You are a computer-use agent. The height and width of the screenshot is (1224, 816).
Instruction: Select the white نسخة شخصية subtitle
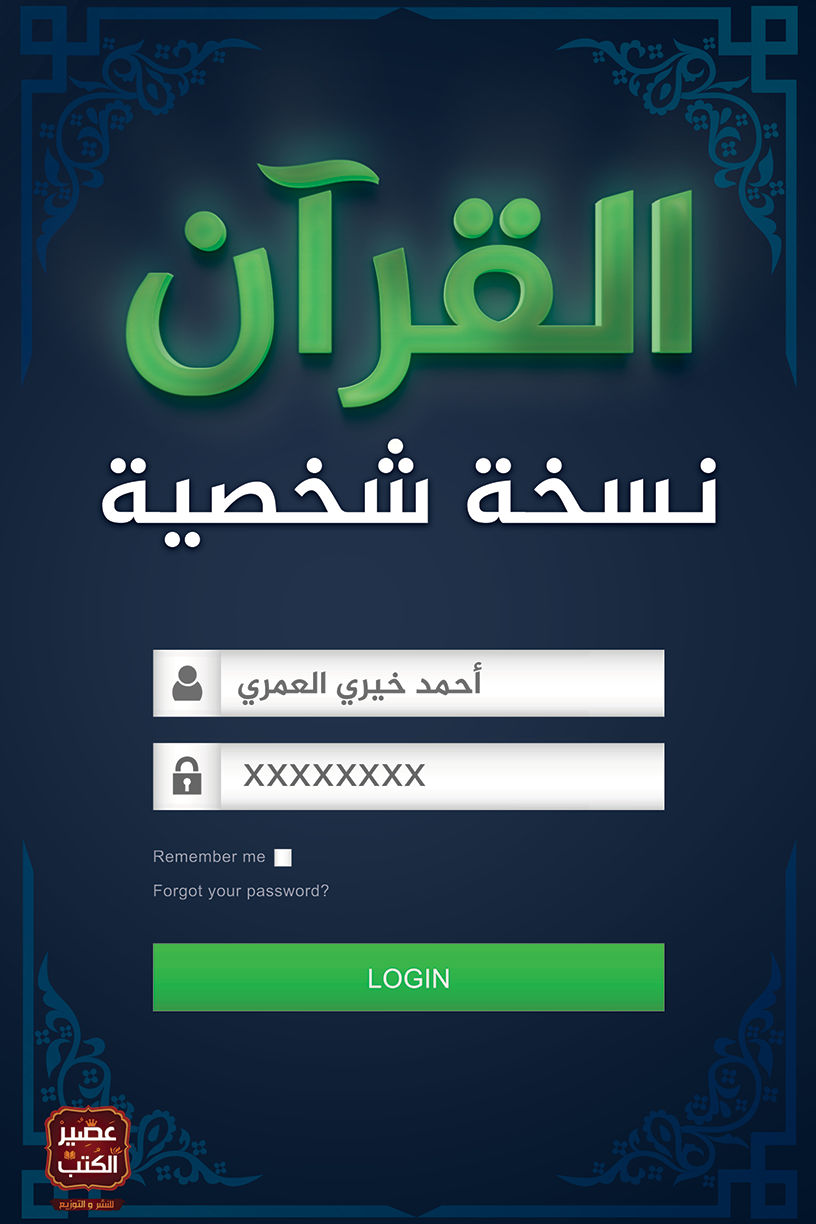click(x=409, y=487)
